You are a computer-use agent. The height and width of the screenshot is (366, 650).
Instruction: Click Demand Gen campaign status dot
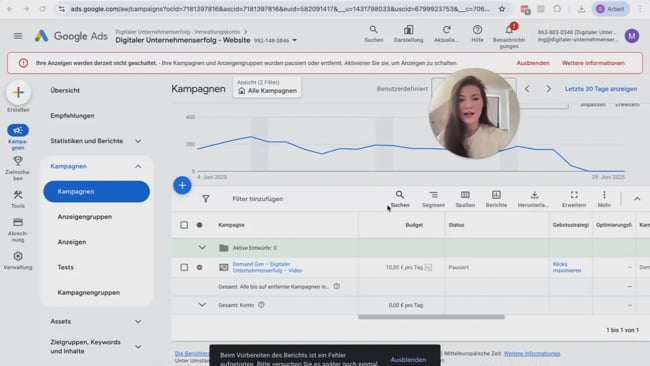tap(199, 267)
